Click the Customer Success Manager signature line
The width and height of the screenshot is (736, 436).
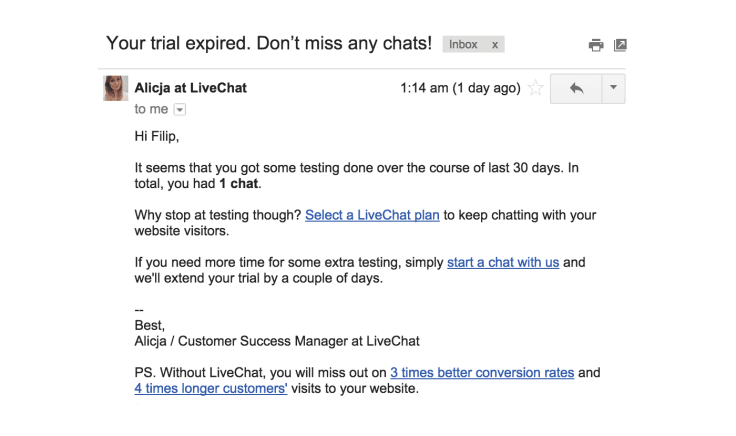(x=277, y=341)
